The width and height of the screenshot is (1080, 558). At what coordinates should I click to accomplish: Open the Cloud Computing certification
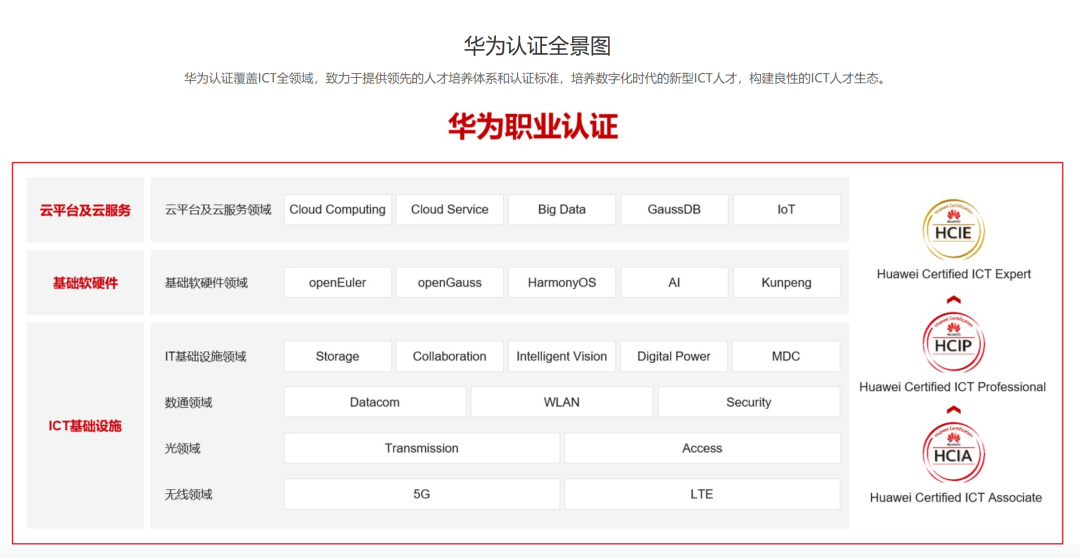pyautogui.click(x=338, y=209)
